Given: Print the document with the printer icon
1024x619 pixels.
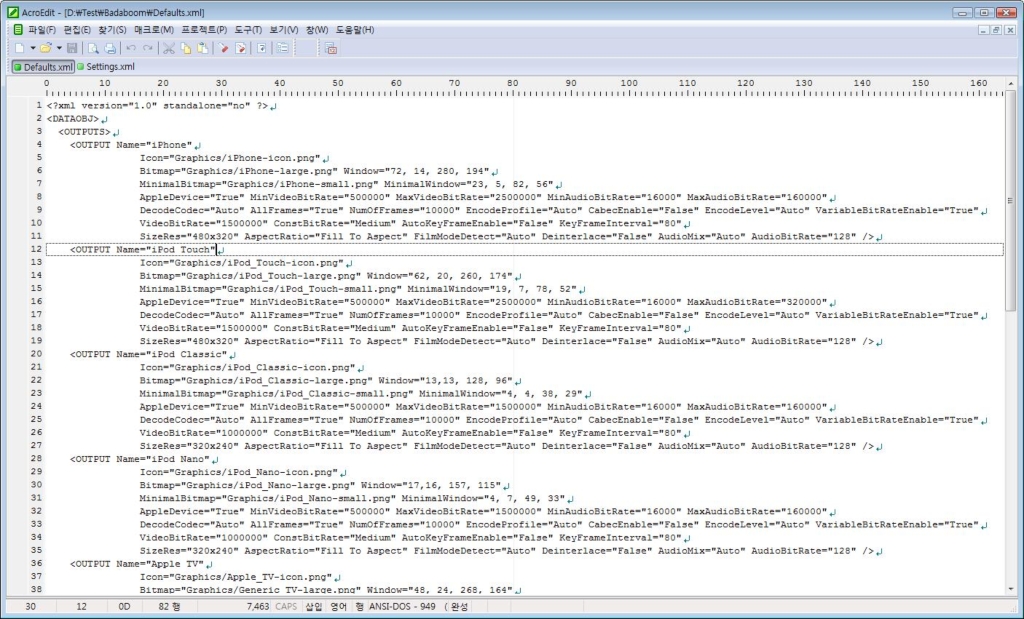Looking at the screenshot, I should [x=110, y=48].
